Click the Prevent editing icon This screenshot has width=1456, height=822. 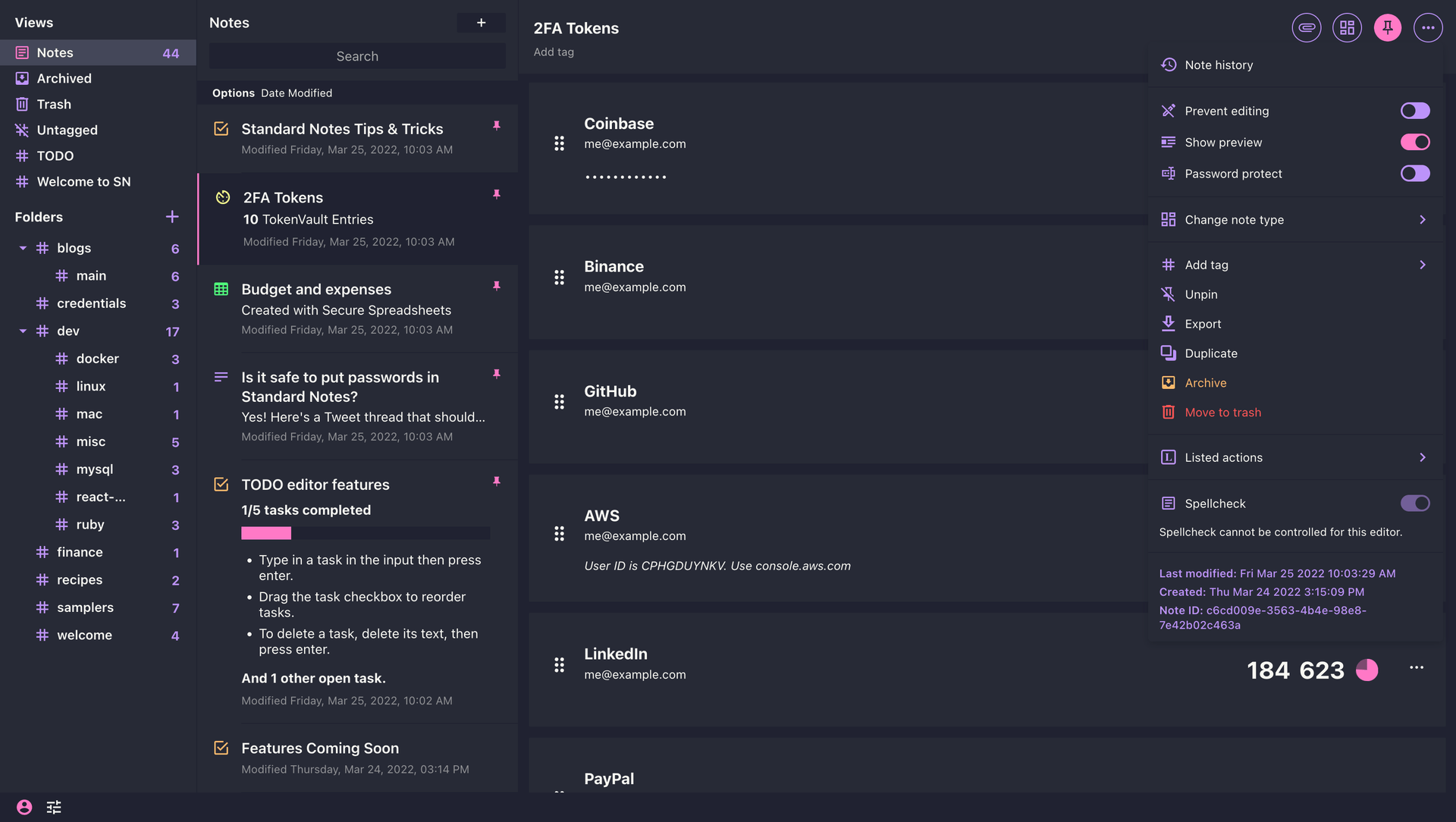(x=1167, y=111)
